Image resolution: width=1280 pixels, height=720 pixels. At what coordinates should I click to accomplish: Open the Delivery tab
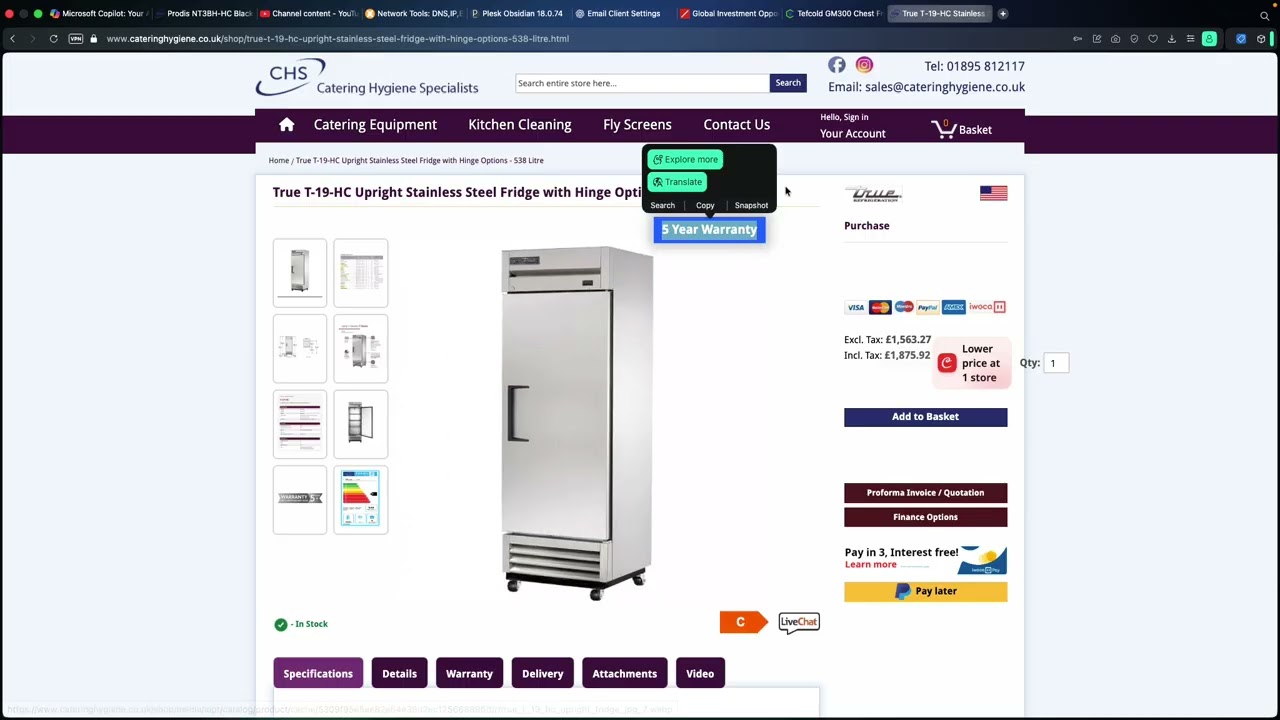click(x=543, y=673)
